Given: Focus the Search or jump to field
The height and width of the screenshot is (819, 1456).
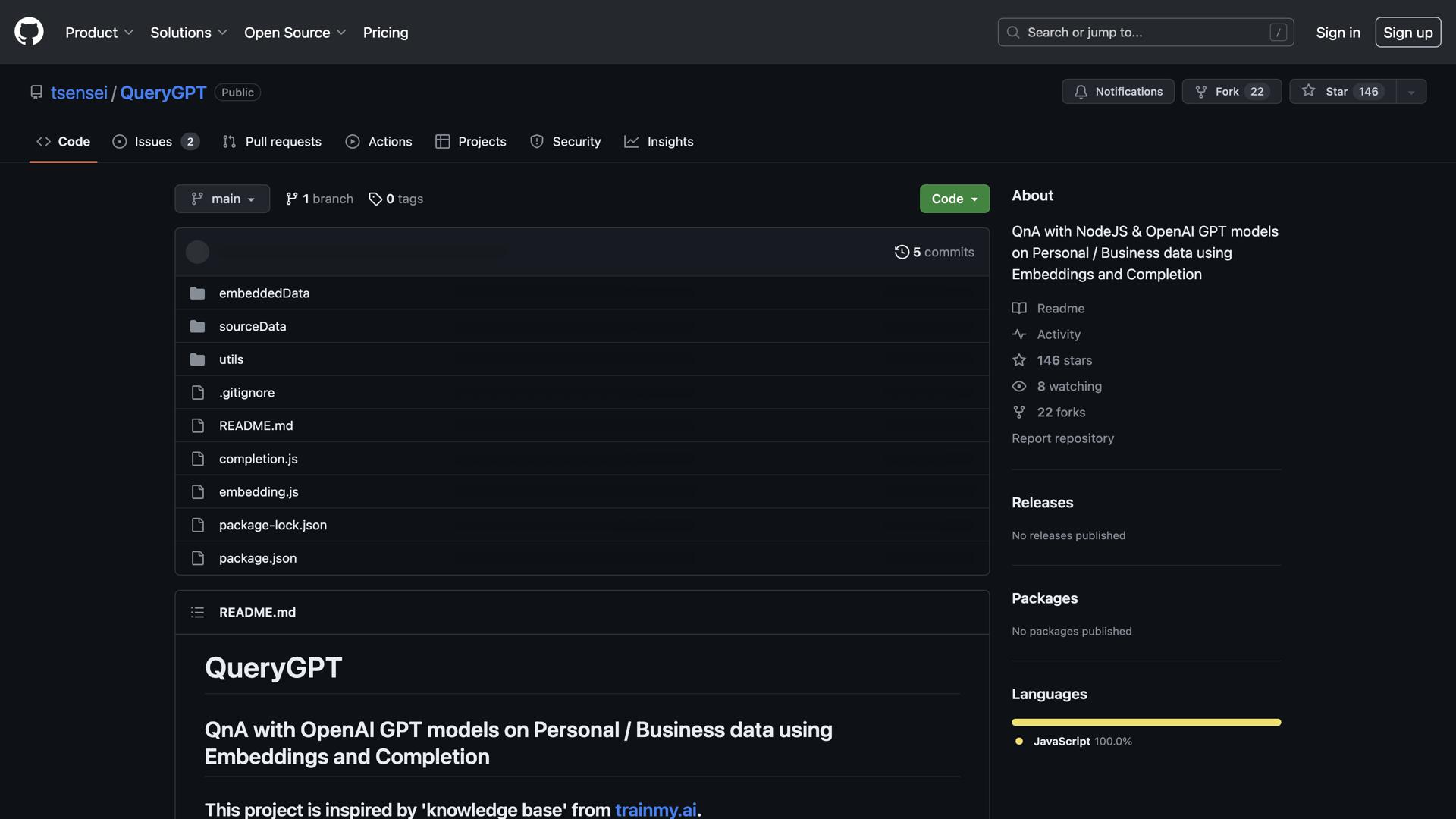Looking at the screenshot, I should [1145, 33].
